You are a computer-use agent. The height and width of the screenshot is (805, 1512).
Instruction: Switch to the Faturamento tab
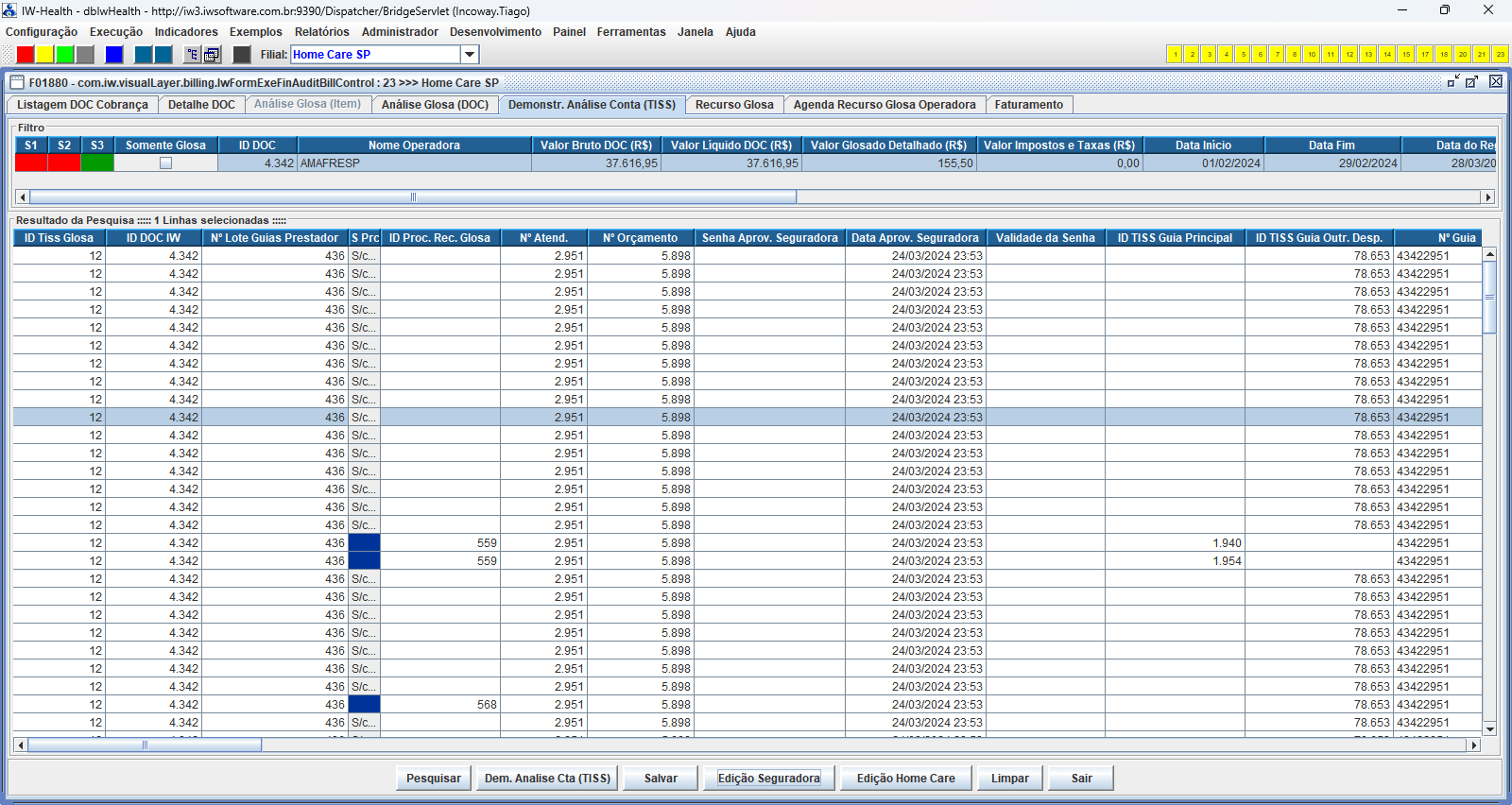[x=1028, y=105]
